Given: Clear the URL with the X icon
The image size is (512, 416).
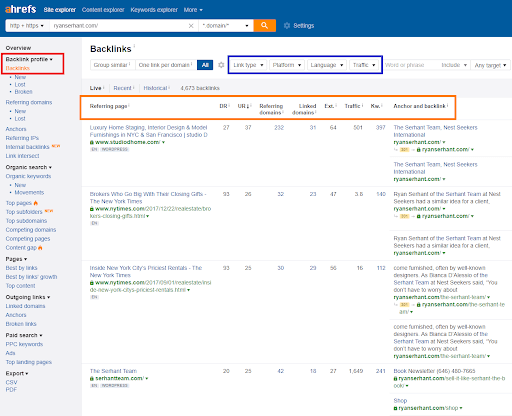Looking at the screenshot, I should click(x=191, y=26).
